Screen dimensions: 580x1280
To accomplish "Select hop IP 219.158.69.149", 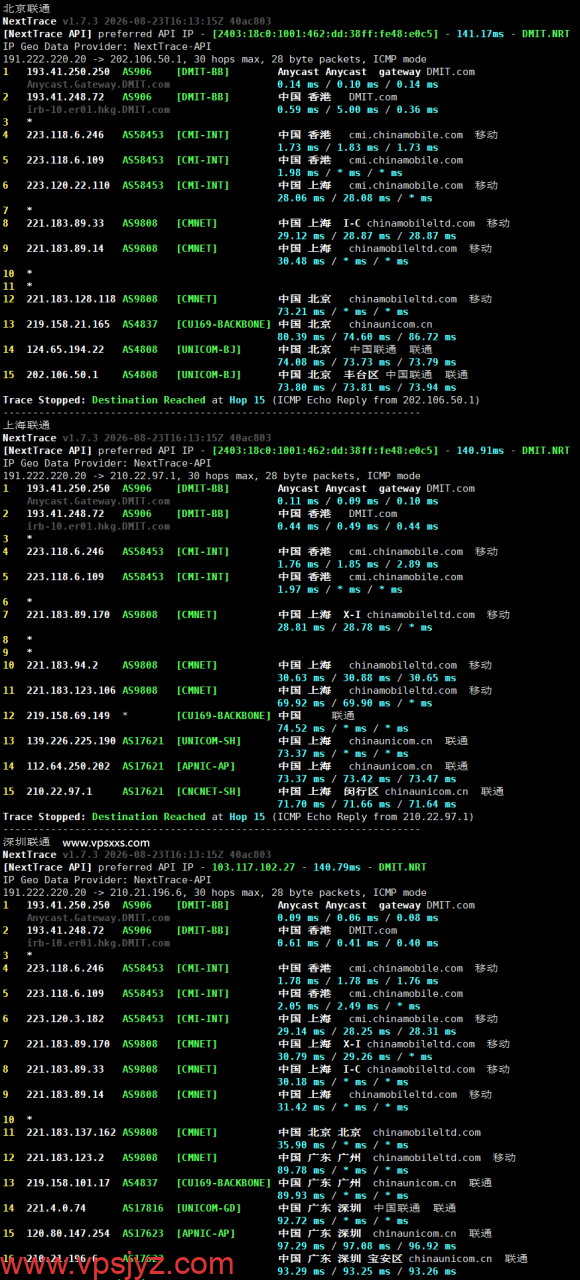I will 68,716.
